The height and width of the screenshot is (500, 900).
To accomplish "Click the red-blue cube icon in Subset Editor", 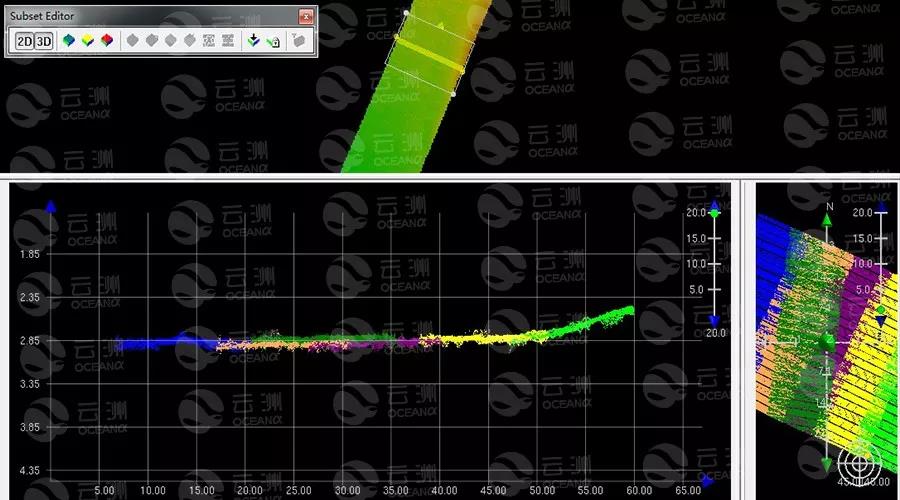I will (107, 40).
